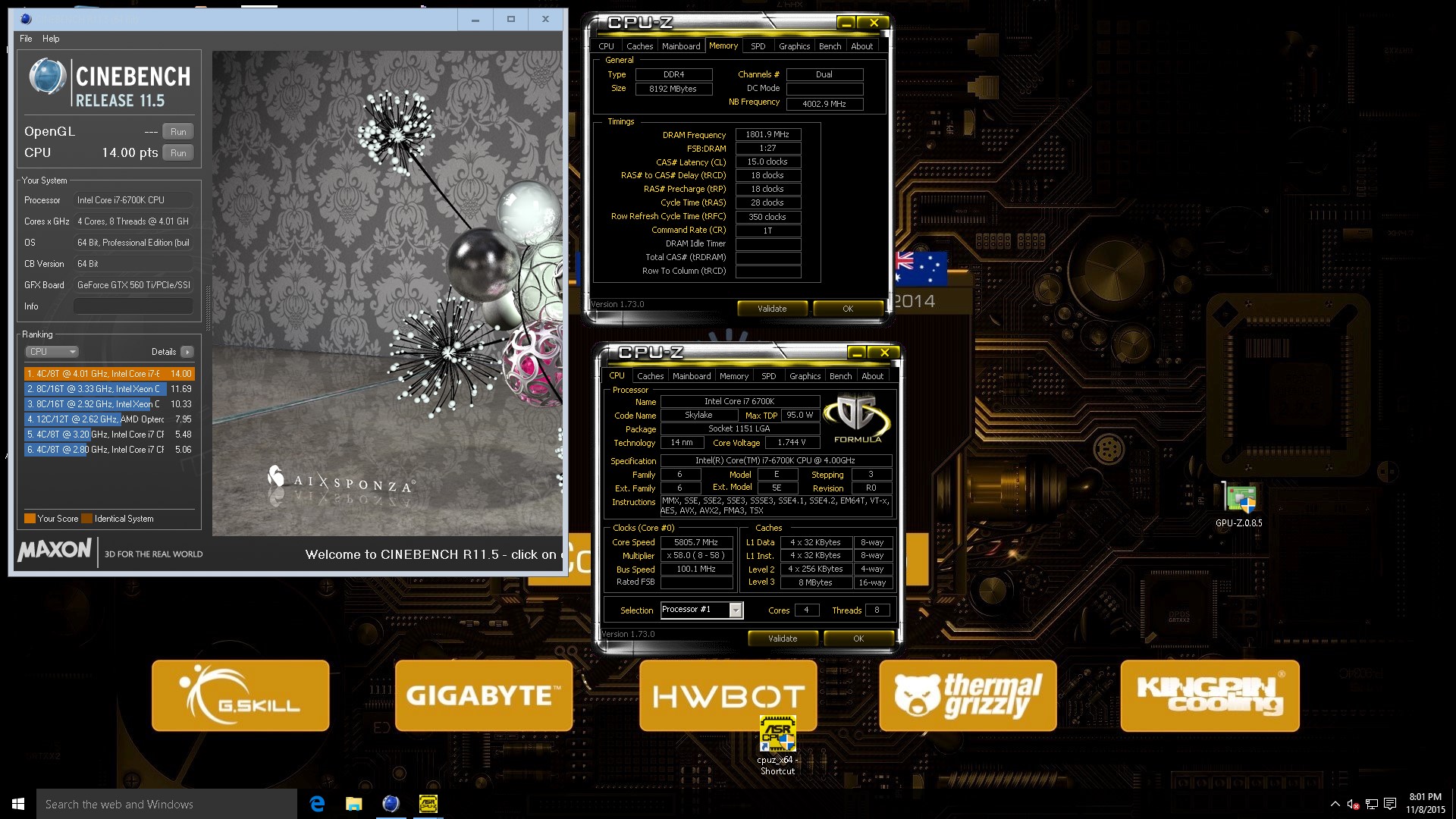Run the OpenGL benchmark
The image size is (1456, 819).
click(x=178, y=131)
